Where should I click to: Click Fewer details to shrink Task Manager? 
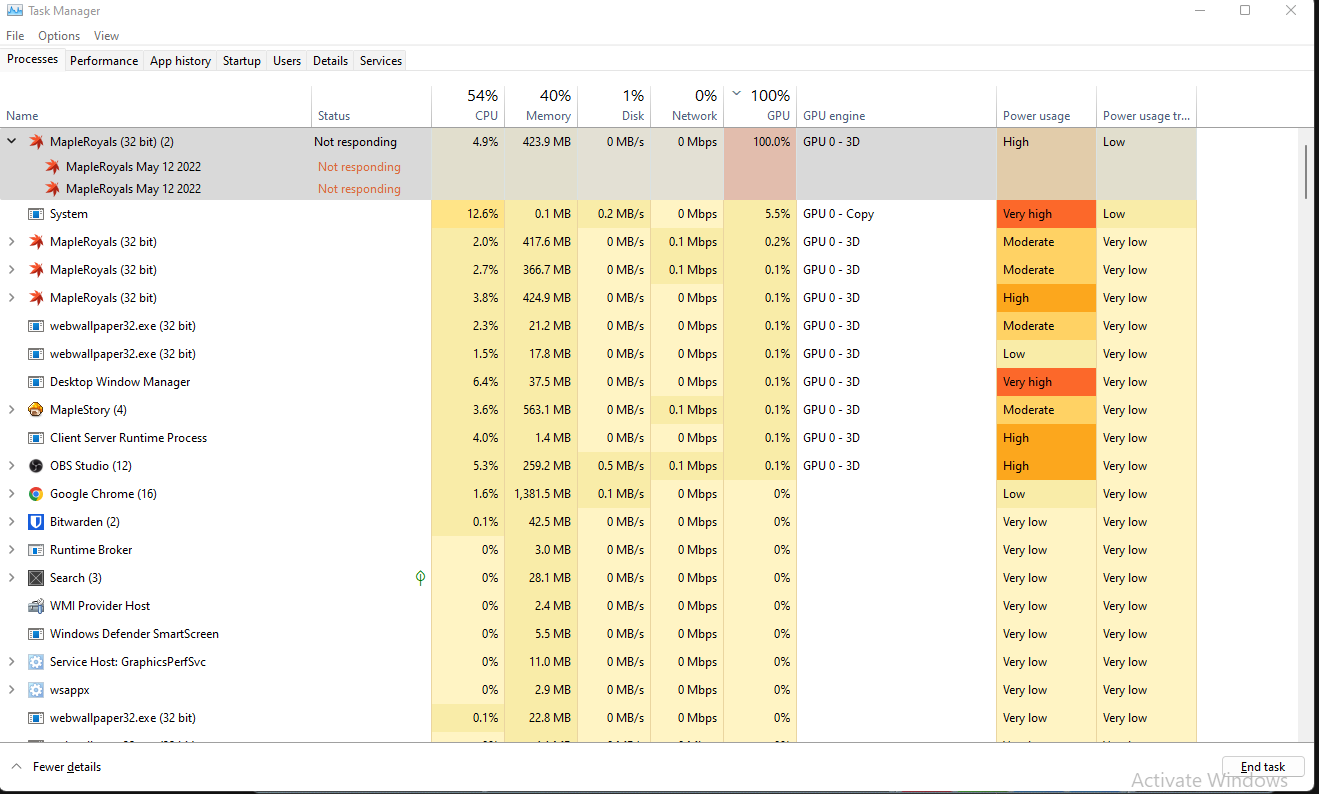[x=57, y=767]
